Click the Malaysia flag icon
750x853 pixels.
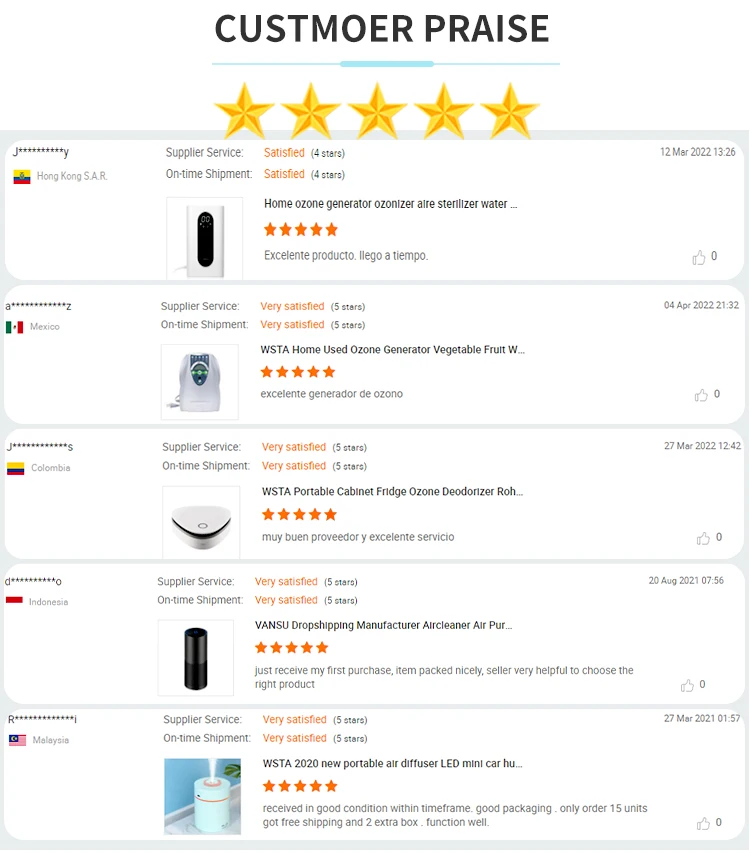(x=17, y=740)
